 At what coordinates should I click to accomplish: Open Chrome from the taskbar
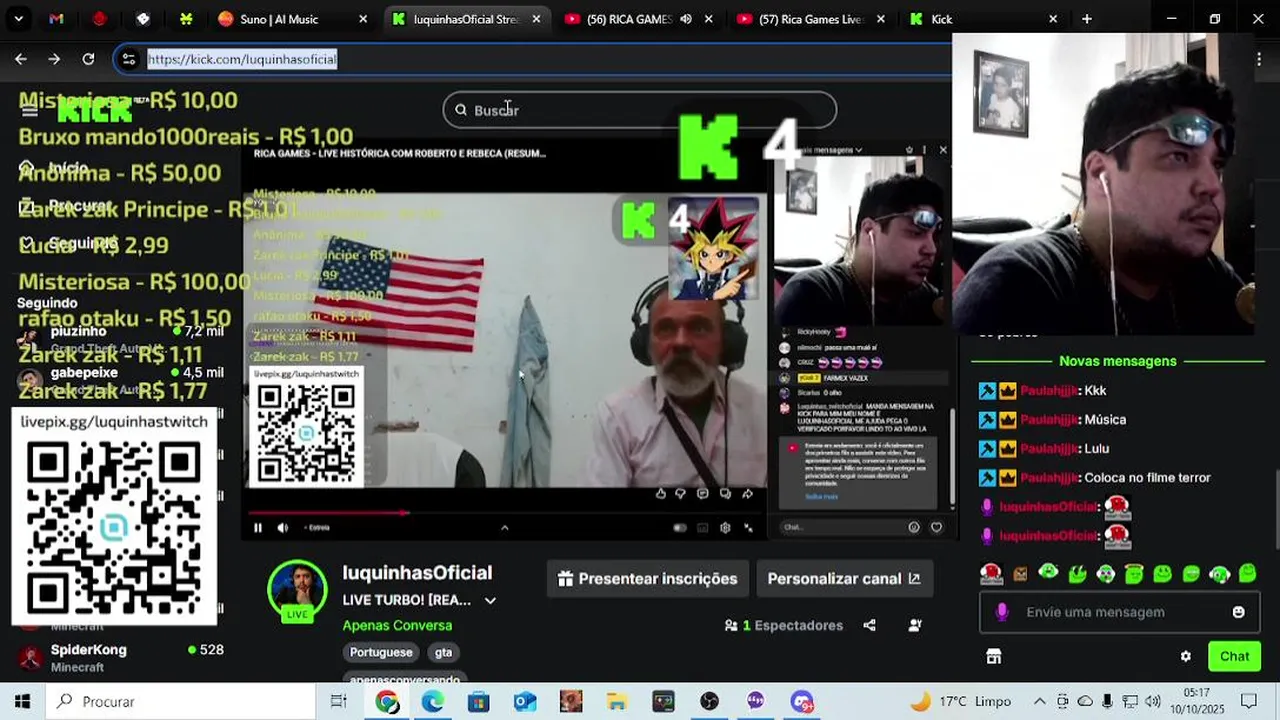[x=387, y=702]
